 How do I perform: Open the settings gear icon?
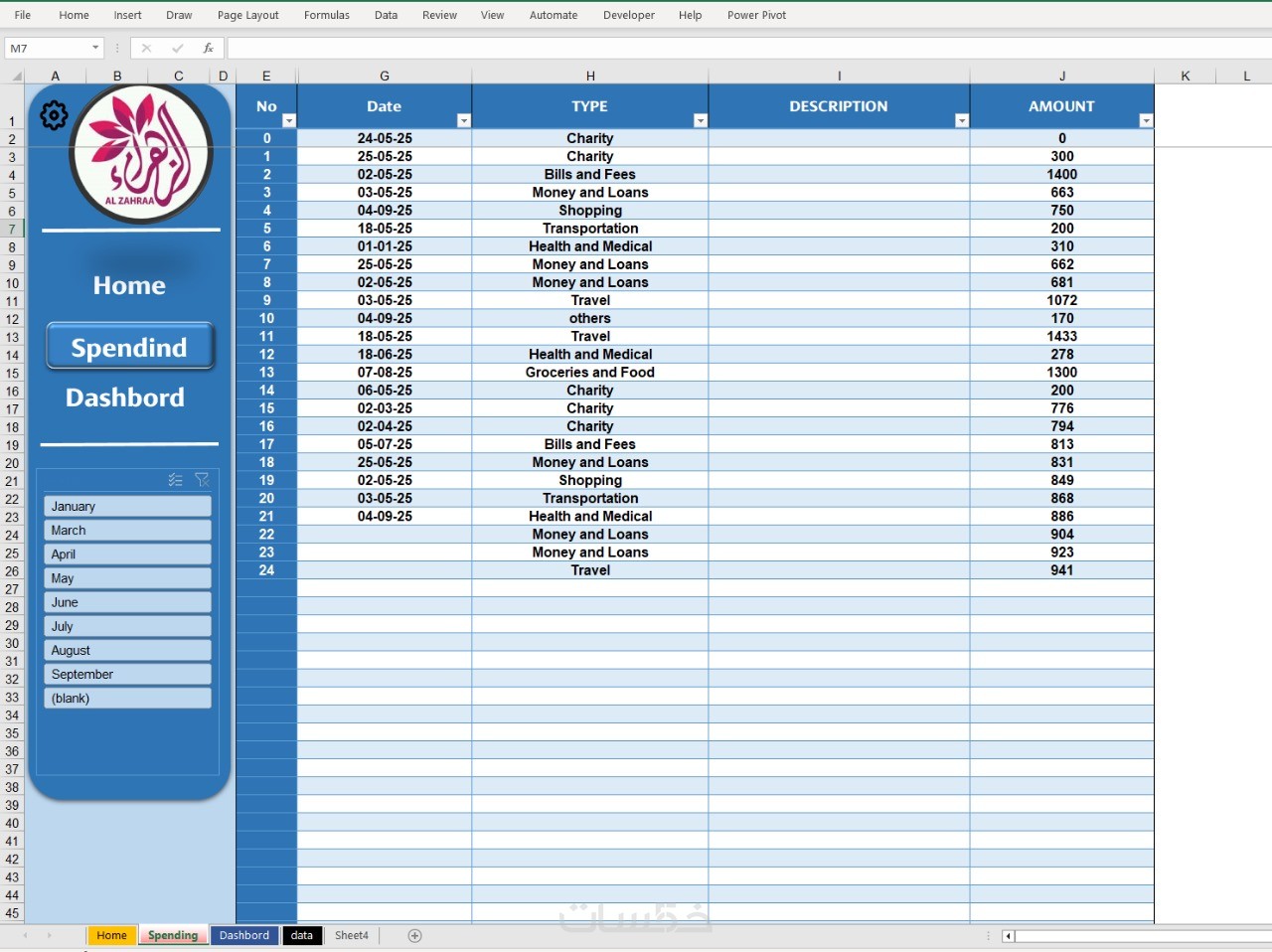click(x=54, y=115)
